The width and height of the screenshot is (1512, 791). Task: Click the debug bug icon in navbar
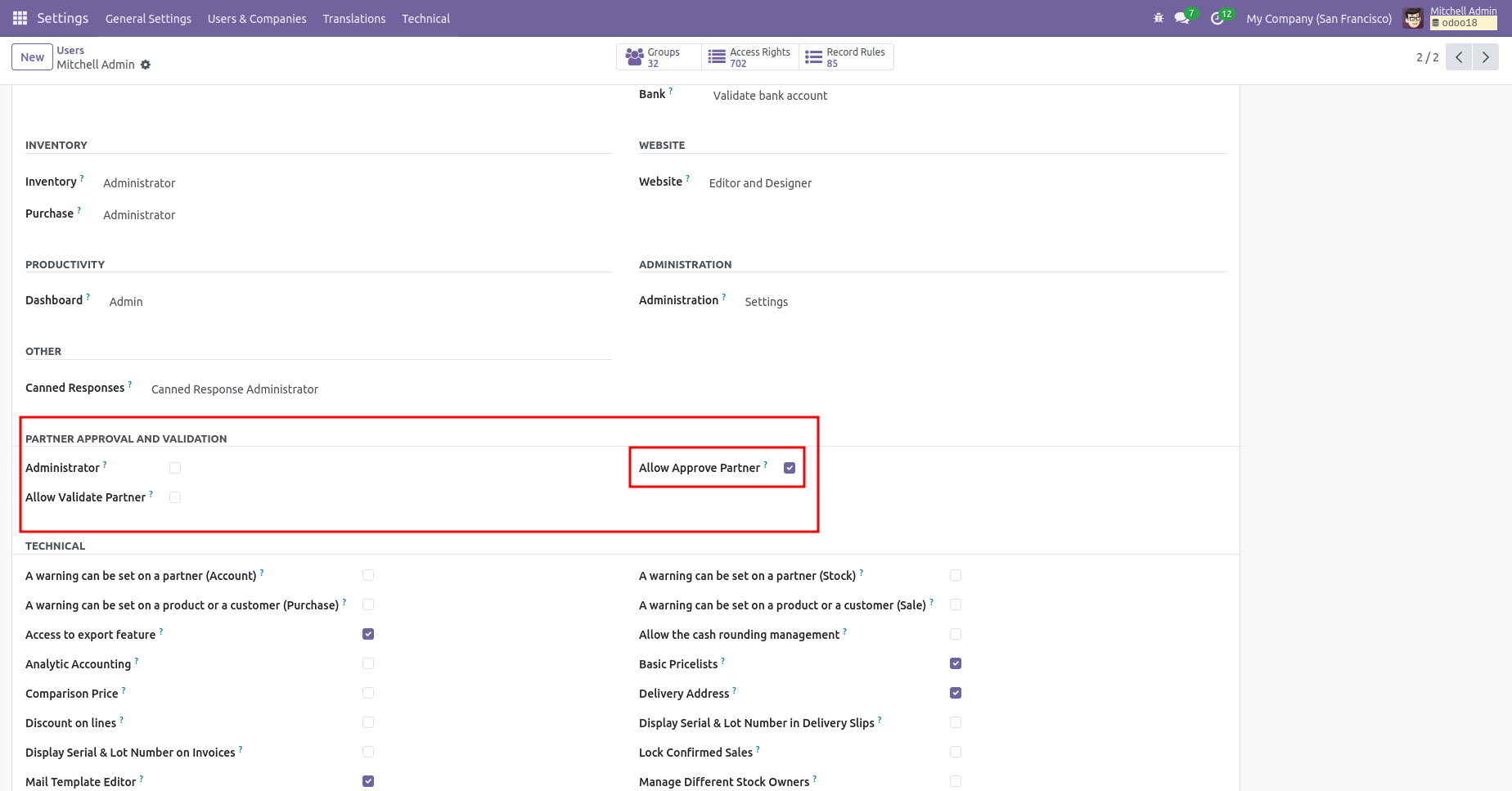pyautogui.click(x=1159, y=18)
